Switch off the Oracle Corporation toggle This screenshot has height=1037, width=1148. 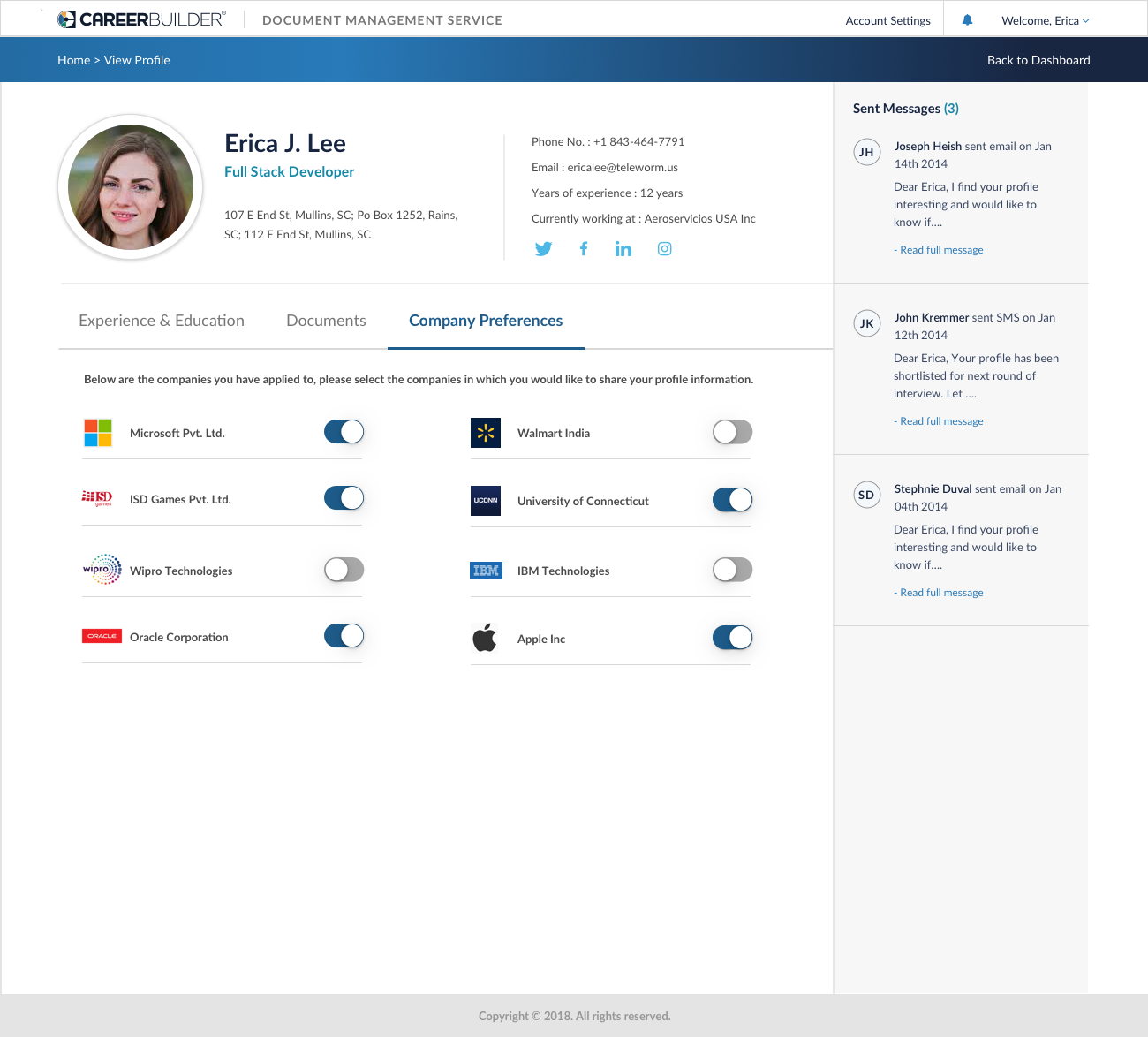(344, 636)
